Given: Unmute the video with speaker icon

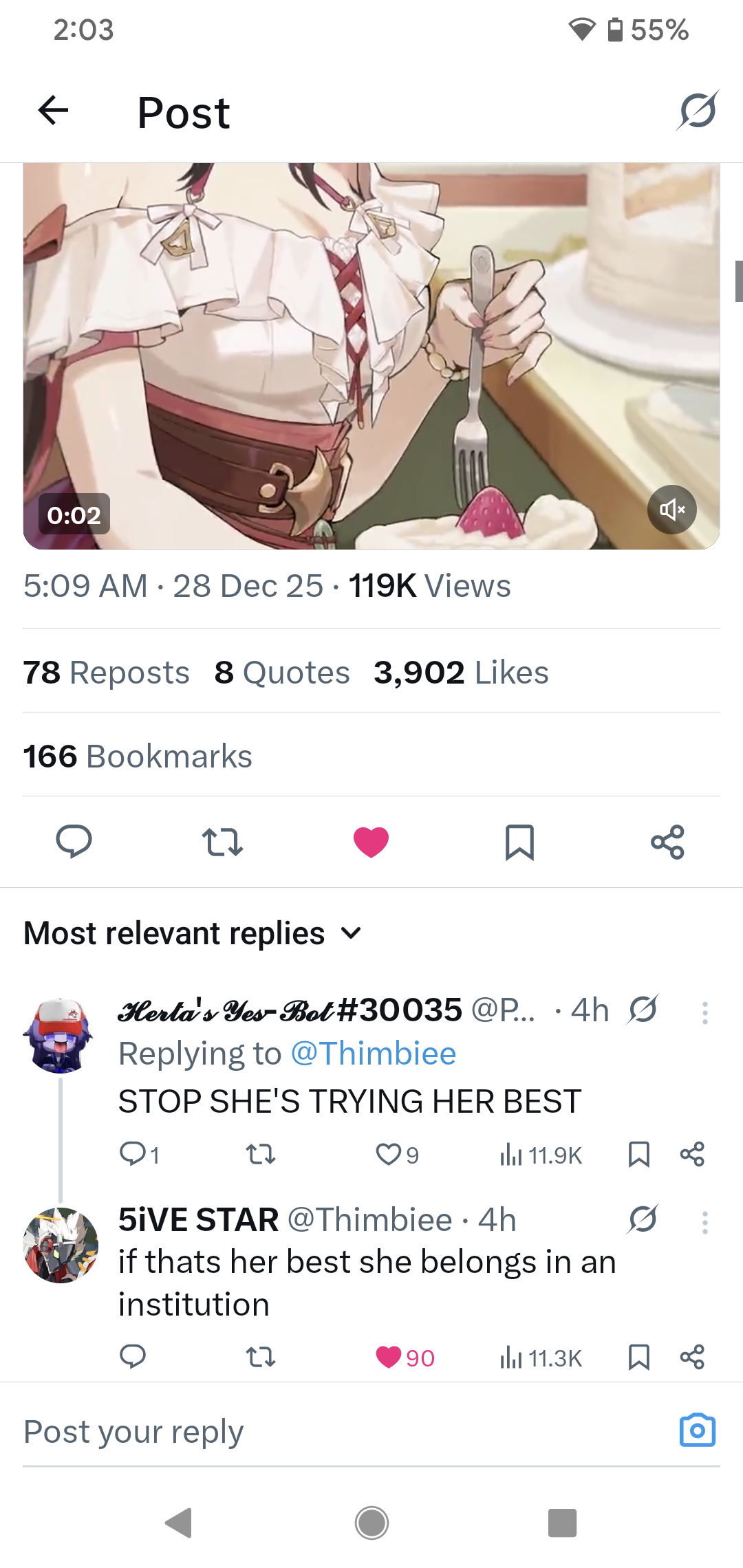Looking at the screenshot, I should 672,510.
